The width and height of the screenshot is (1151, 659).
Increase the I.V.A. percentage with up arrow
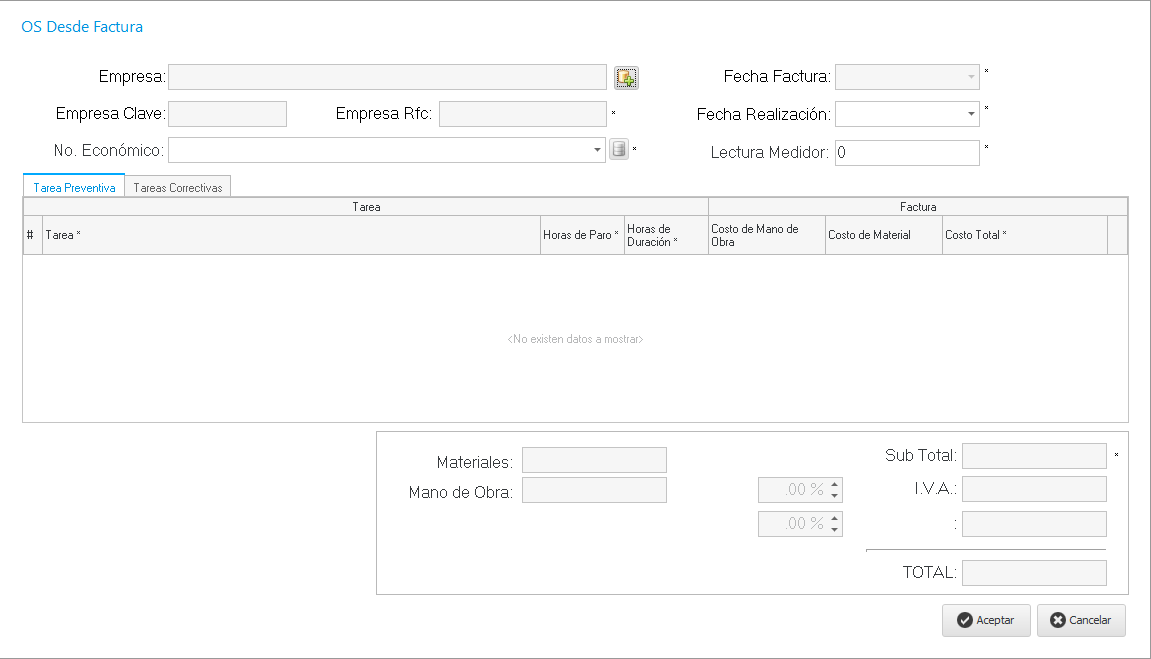click(835, 485)
